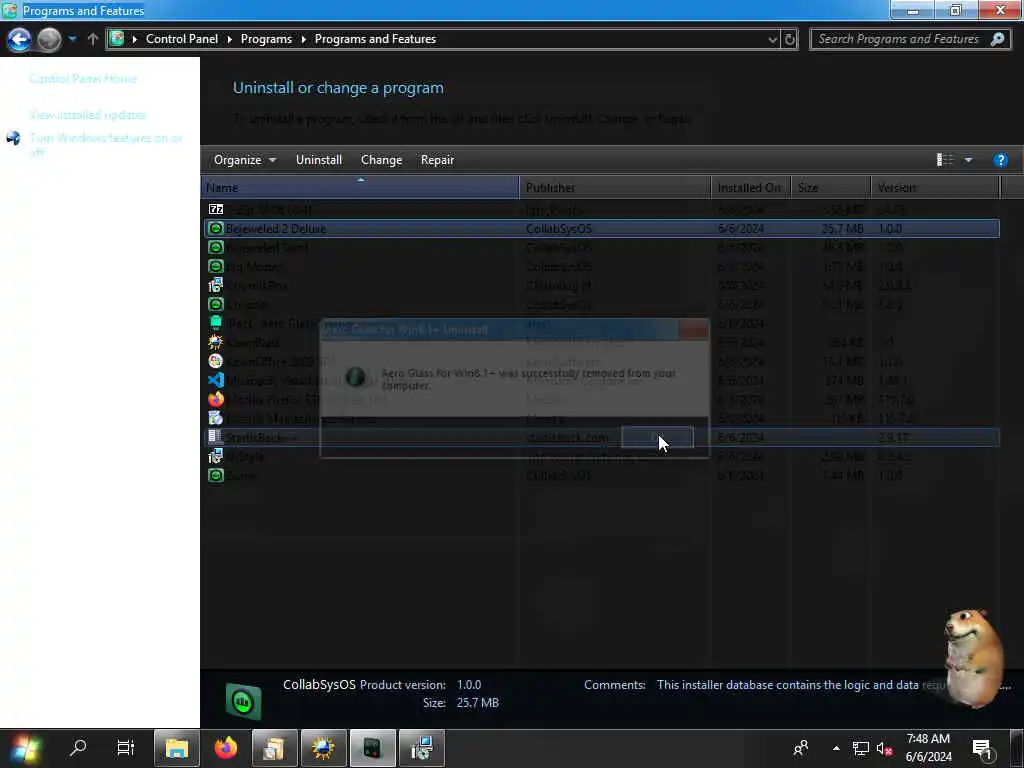
Task: Click the Forward navigation arrow
Action: (x=49, y=39)
